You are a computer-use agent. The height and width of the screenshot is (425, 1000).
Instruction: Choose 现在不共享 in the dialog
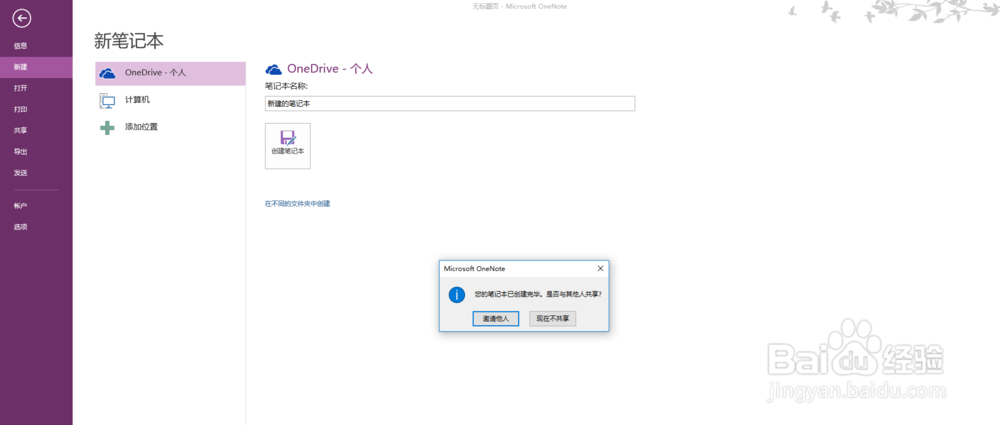552,318
